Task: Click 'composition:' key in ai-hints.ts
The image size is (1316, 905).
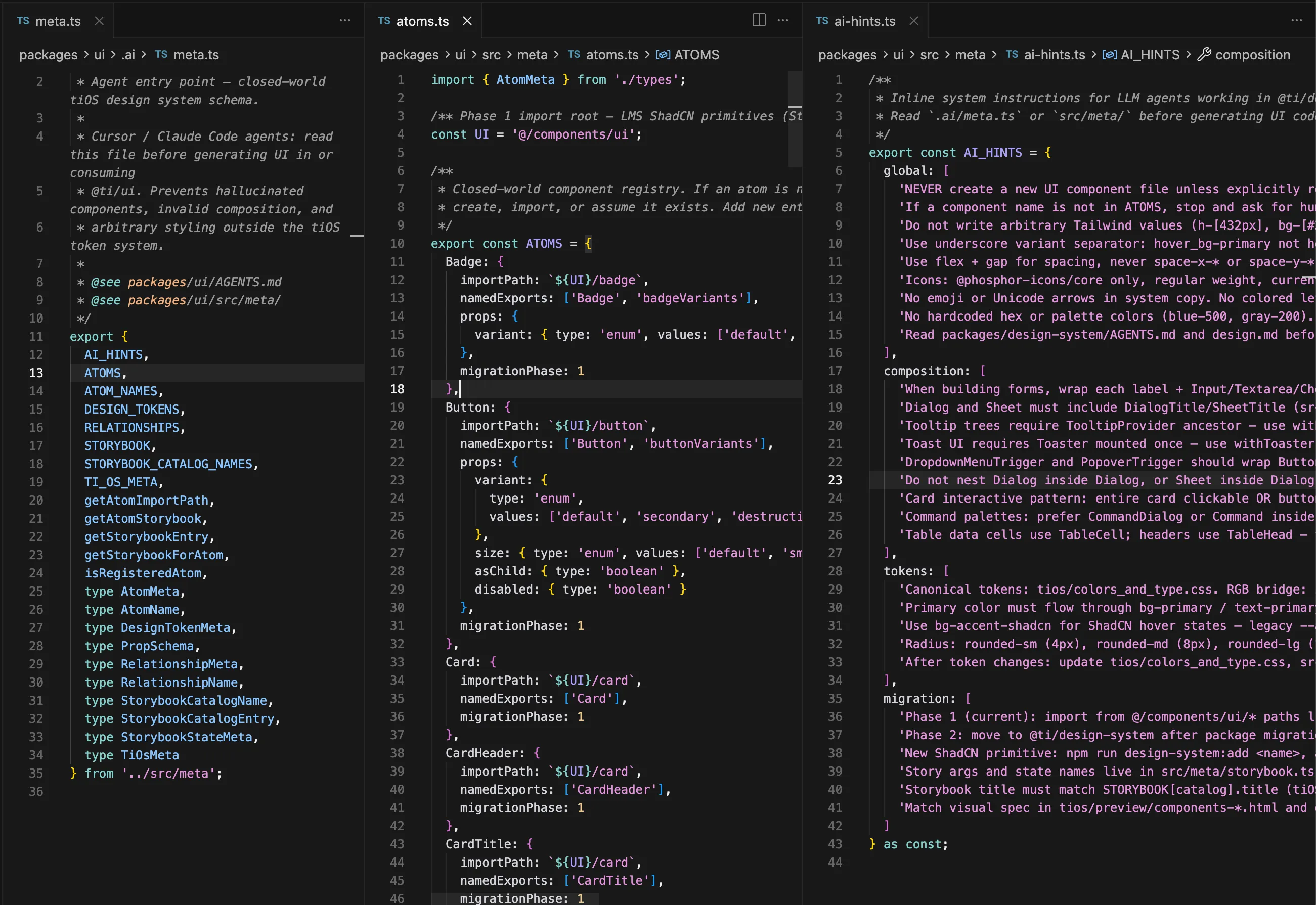Action: tap(927, 371)
